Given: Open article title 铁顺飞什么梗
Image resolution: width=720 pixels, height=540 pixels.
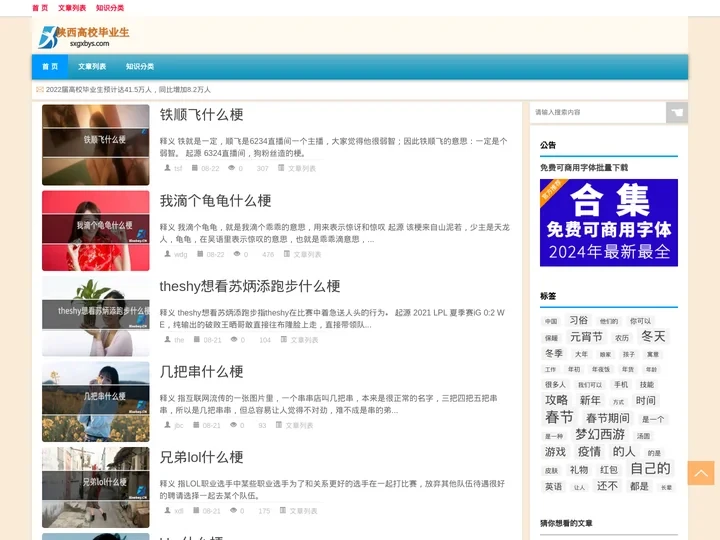Looking at the screenshot, I should 201,115.
